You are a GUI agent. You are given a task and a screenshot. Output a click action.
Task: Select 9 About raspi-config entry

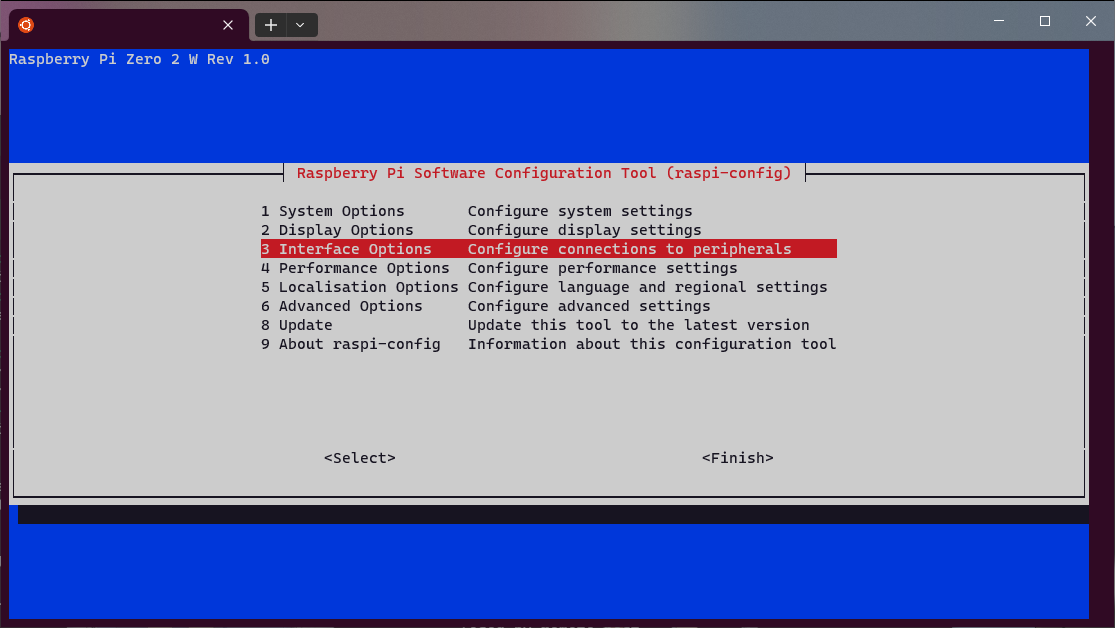coord(548,344)
